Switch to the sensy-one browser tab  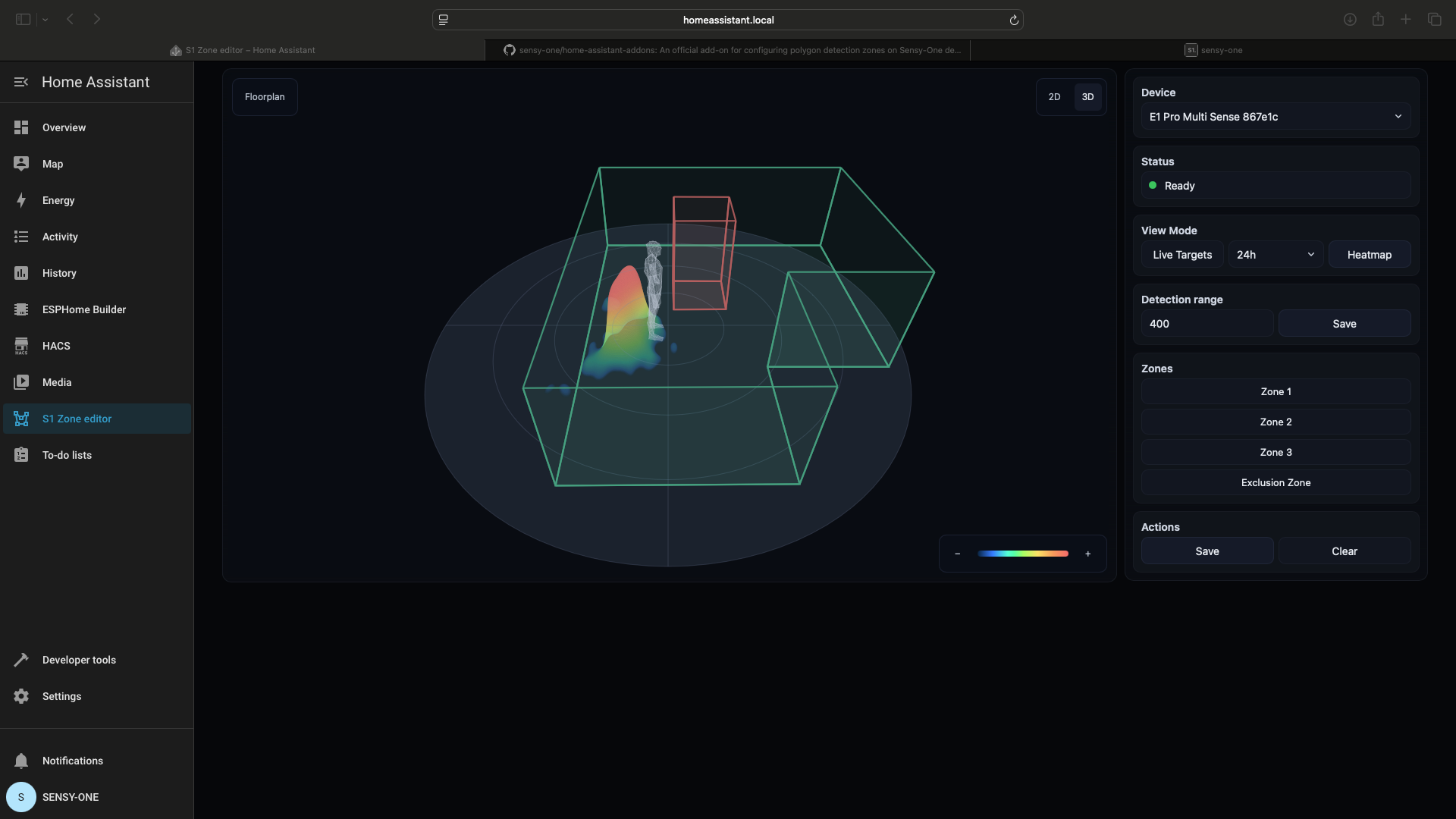tap(1213, 50)
